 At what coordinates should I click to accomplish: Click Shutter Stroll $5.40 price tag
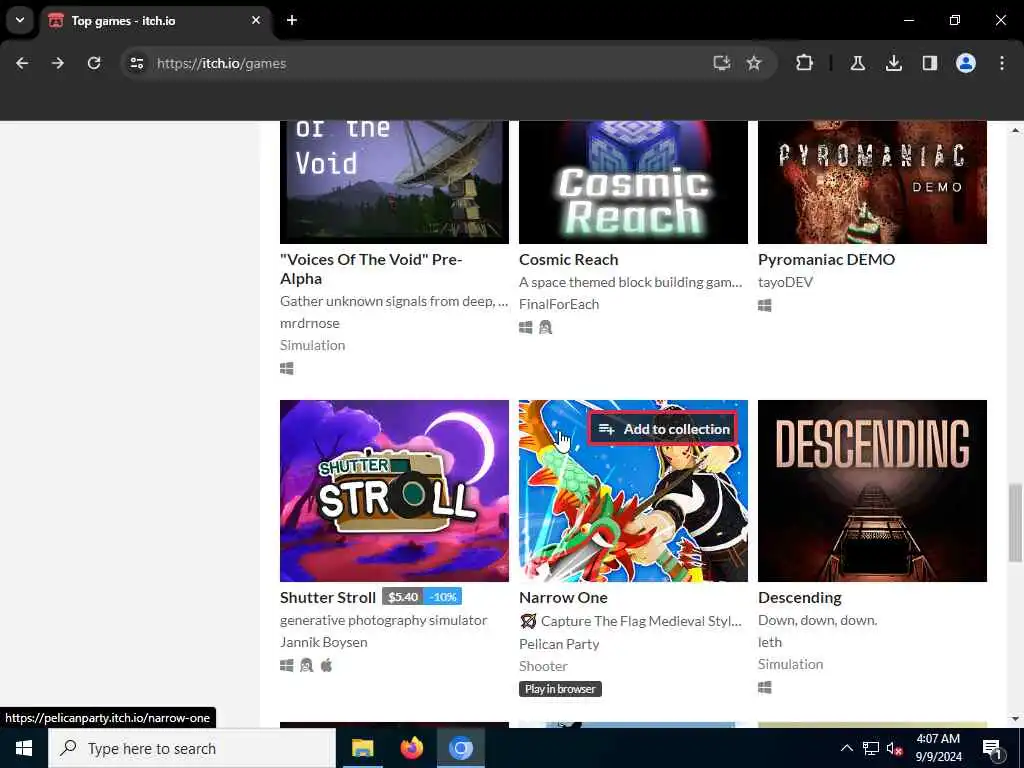[x=402, y=597]
